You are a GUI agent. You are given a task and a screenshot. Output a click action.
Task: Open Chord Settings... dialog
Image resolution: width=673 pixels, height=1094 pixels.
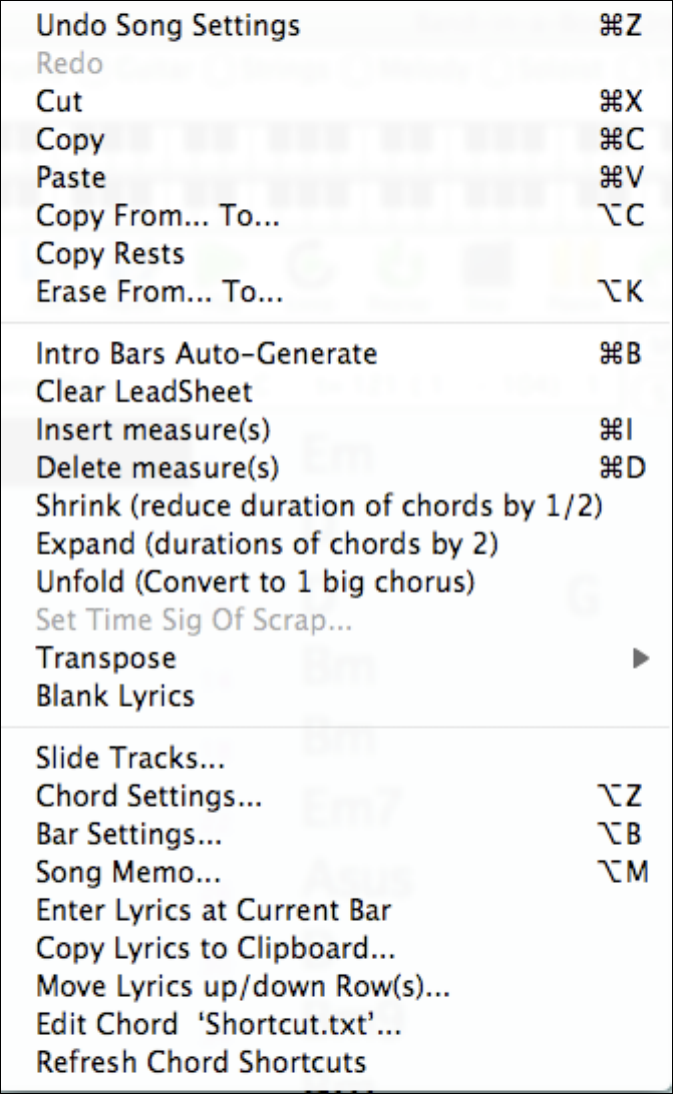point(148,796)
